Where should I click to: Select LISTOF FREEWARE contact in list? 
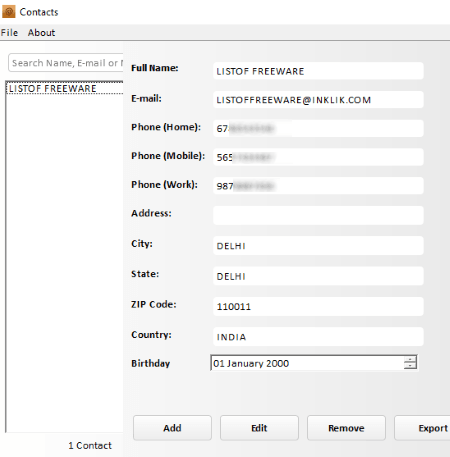[65, 88]
